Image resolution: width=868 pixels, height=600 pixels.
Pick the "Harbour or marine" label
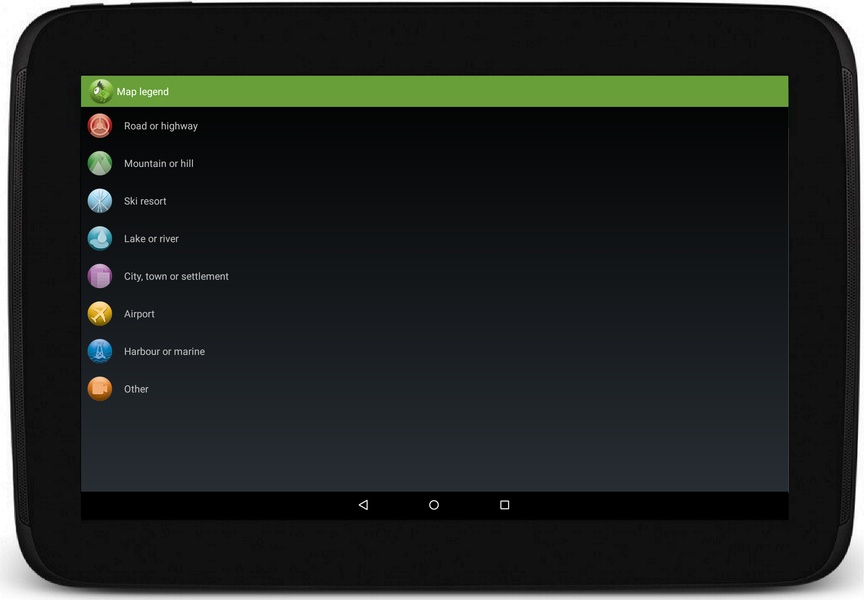coord(164,351)
